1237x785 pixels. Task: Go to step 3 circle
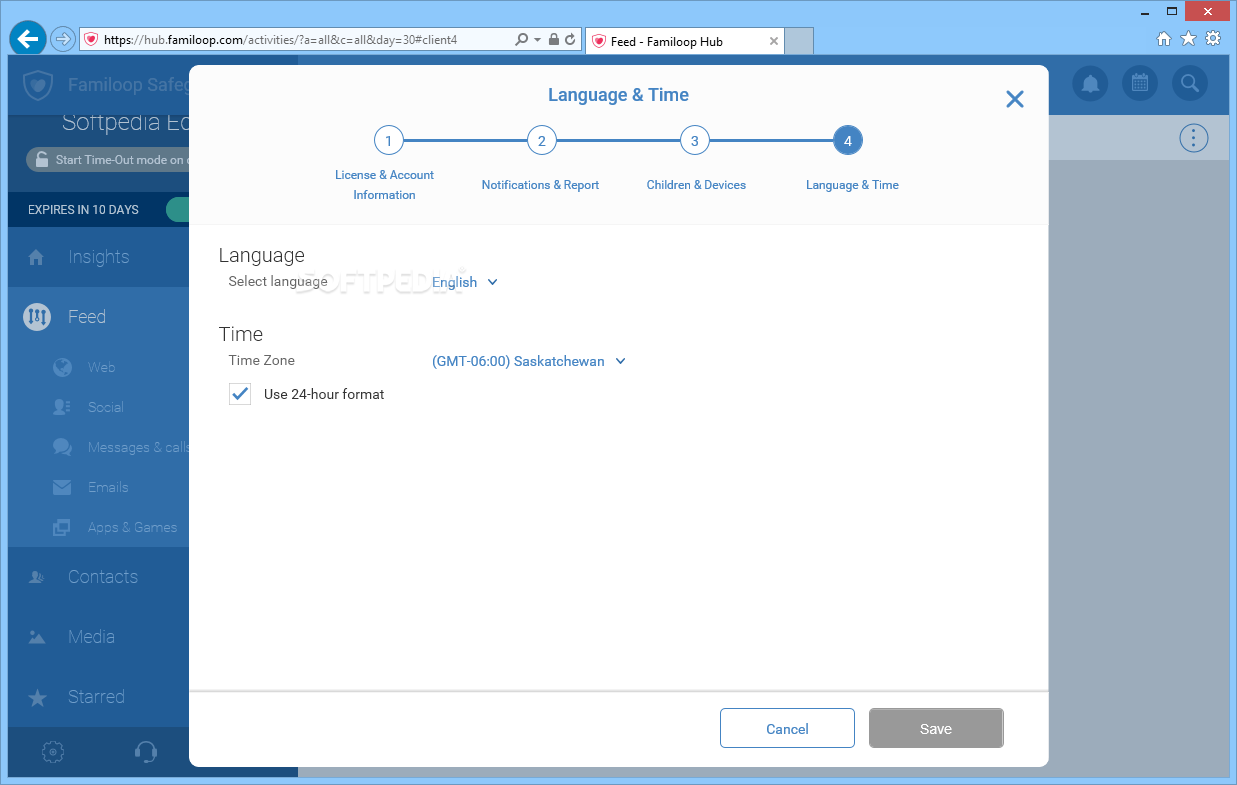(x=695, y=141)
